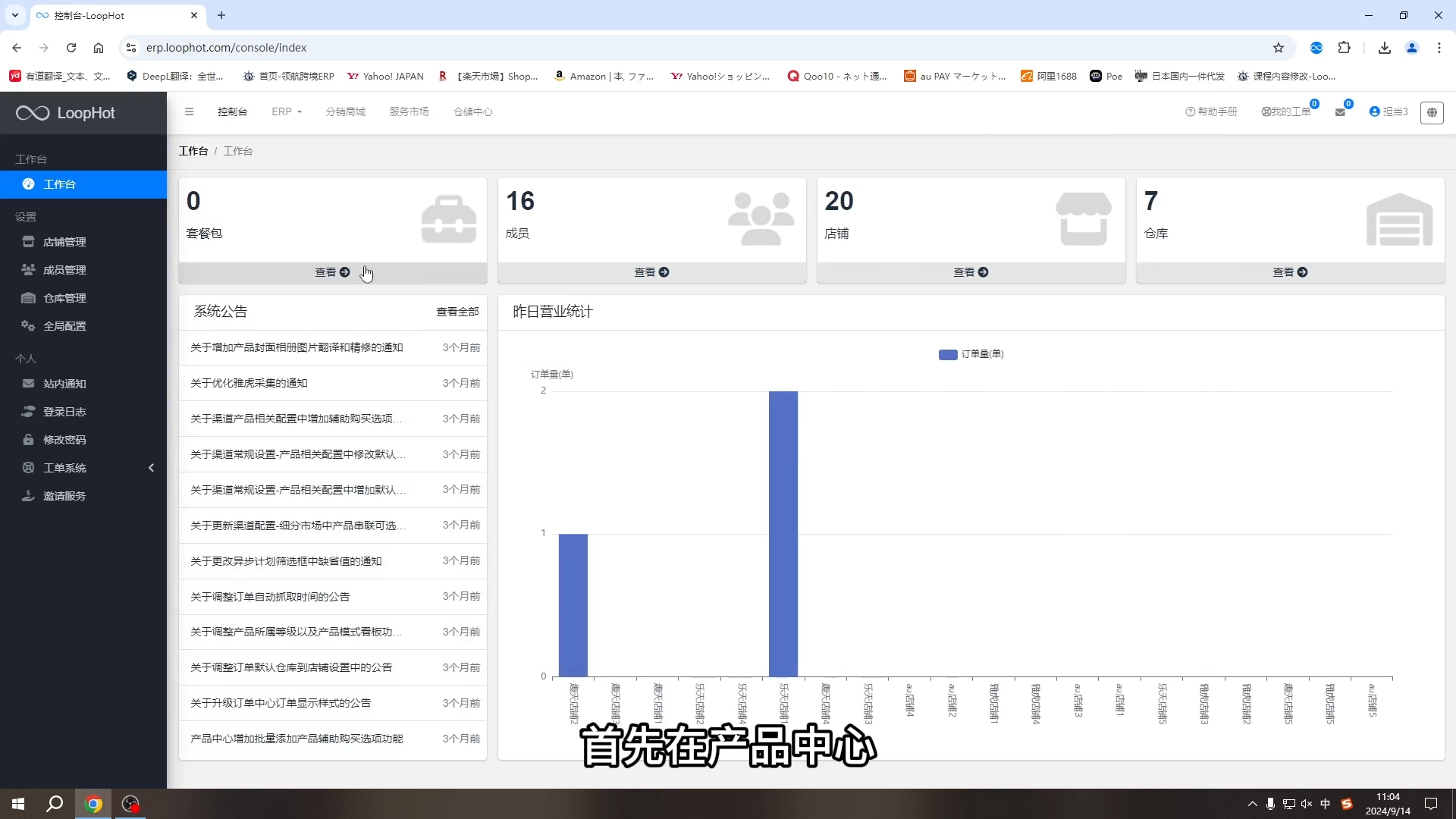Viewport: 1456px width, 819px height.
Task: Select 服务市场 in the top navigation
Action: tap(409, 111)
